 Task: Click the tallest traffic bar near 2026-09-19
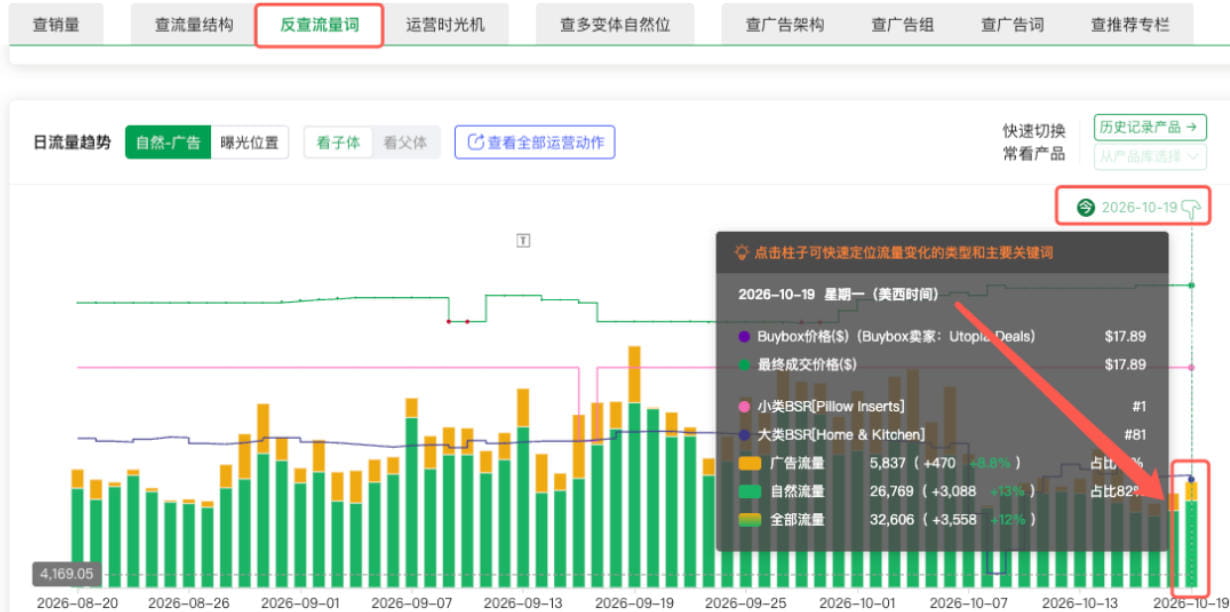[x=634, y=466]
